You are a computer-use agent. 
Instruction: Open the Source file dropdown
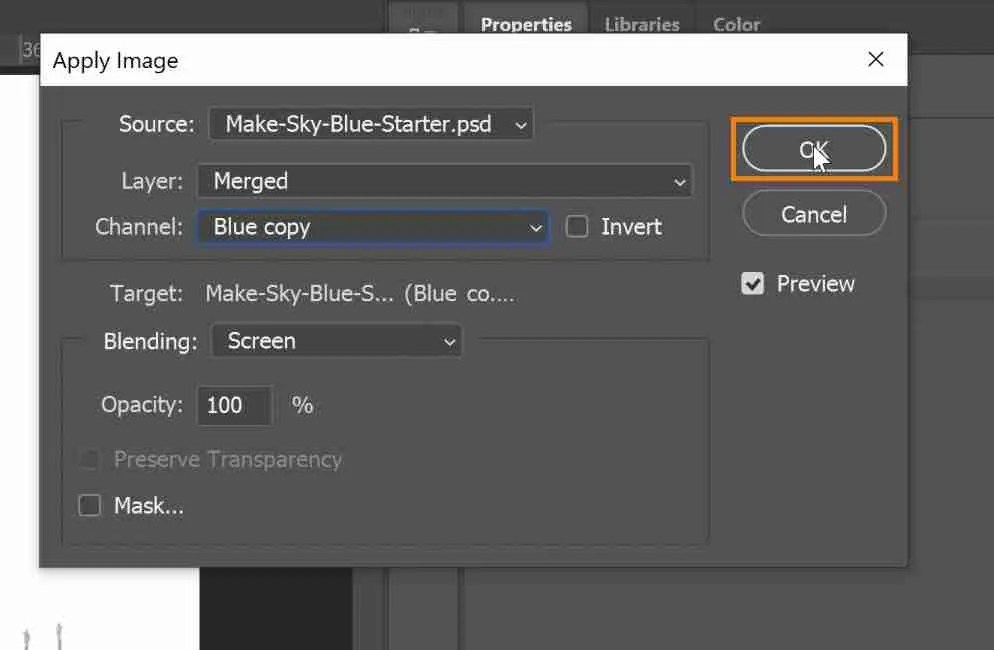(370, 124)
